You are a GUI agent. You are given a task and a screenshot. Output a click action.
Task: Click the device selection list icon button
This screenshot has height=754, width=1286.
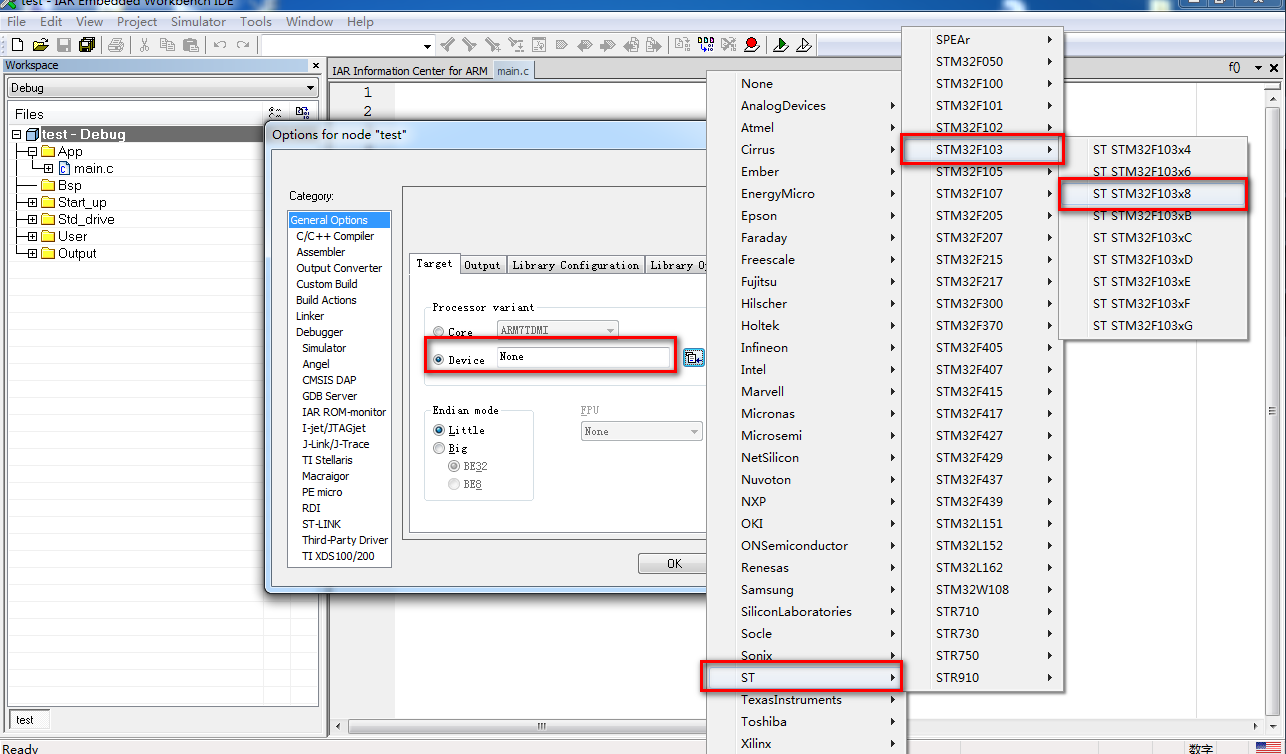694,357
